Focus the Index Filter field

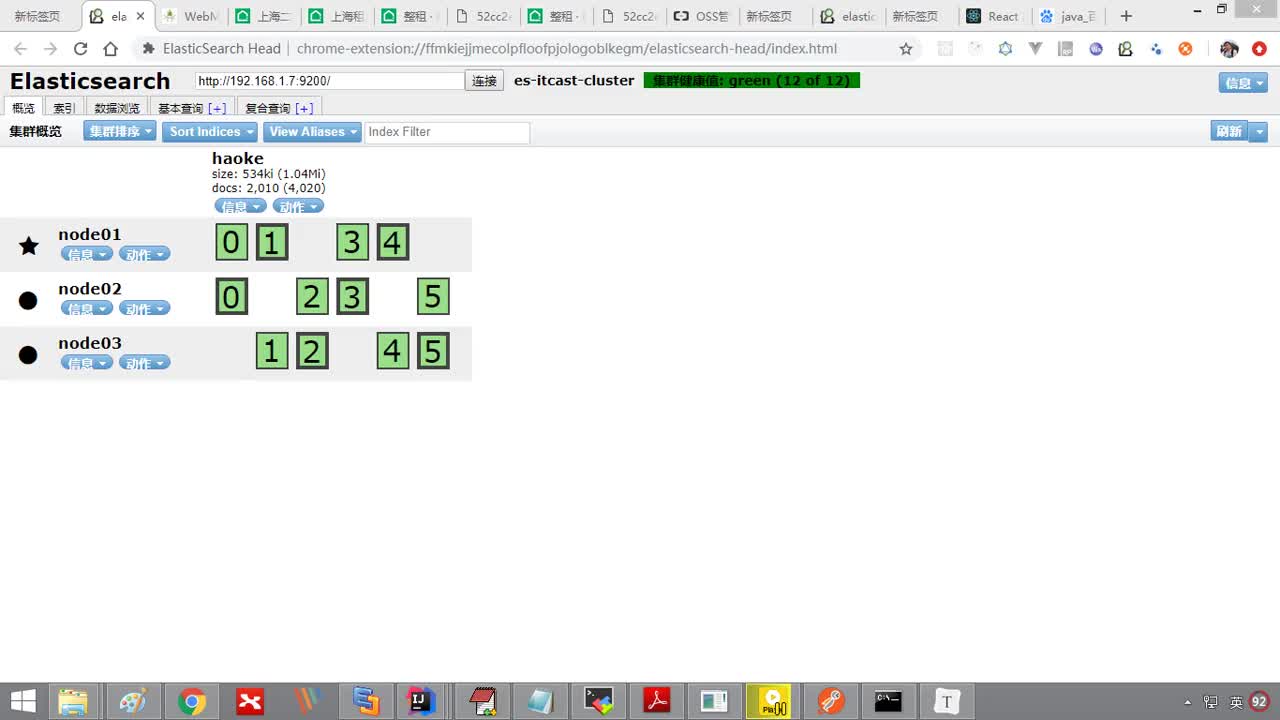(x=447, y=132)
